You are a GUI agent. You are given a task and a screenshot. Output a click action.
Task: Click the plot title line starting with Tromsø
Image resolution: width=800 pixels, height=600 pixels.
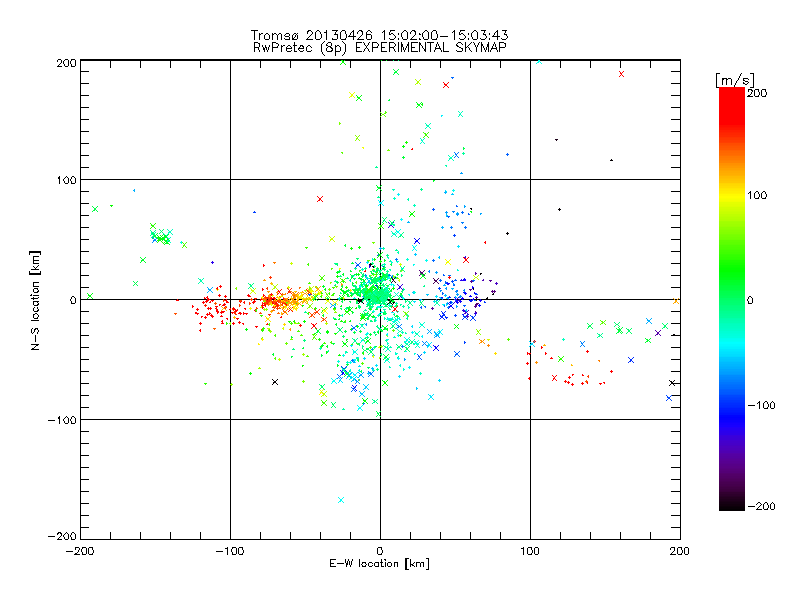click(x=380, y=35)
